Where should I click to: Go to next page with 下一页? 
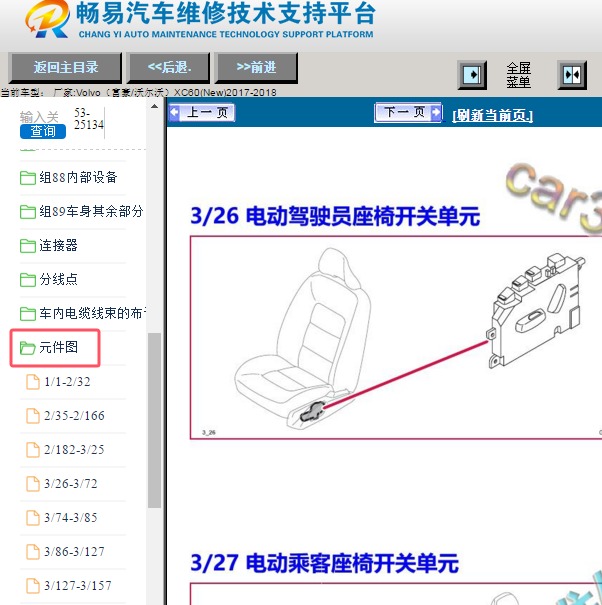[408, 113]
